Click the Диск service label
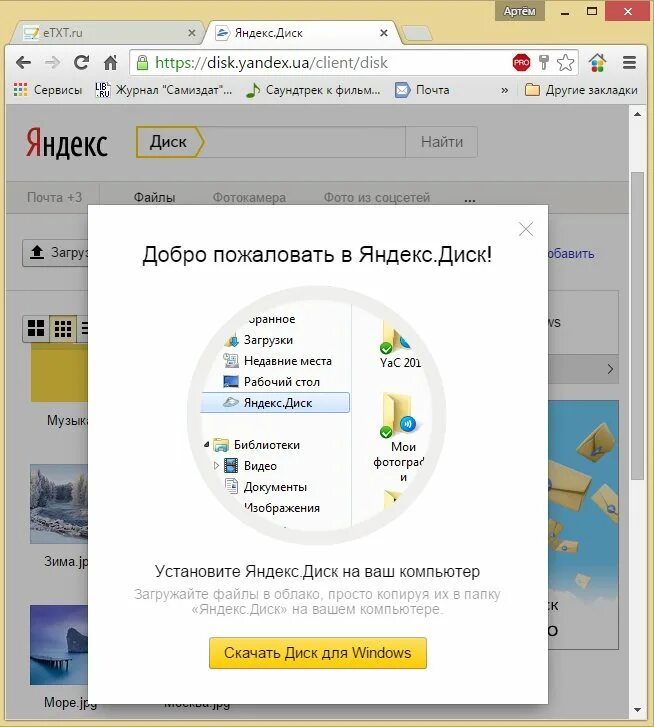The width and height of the screenshot is (654, 727). (168, 142)
